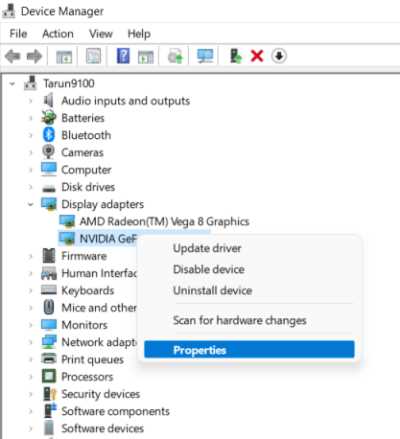Collapse the Display adapters category
This screenshot has width=400, height=439.
[31, 204]
